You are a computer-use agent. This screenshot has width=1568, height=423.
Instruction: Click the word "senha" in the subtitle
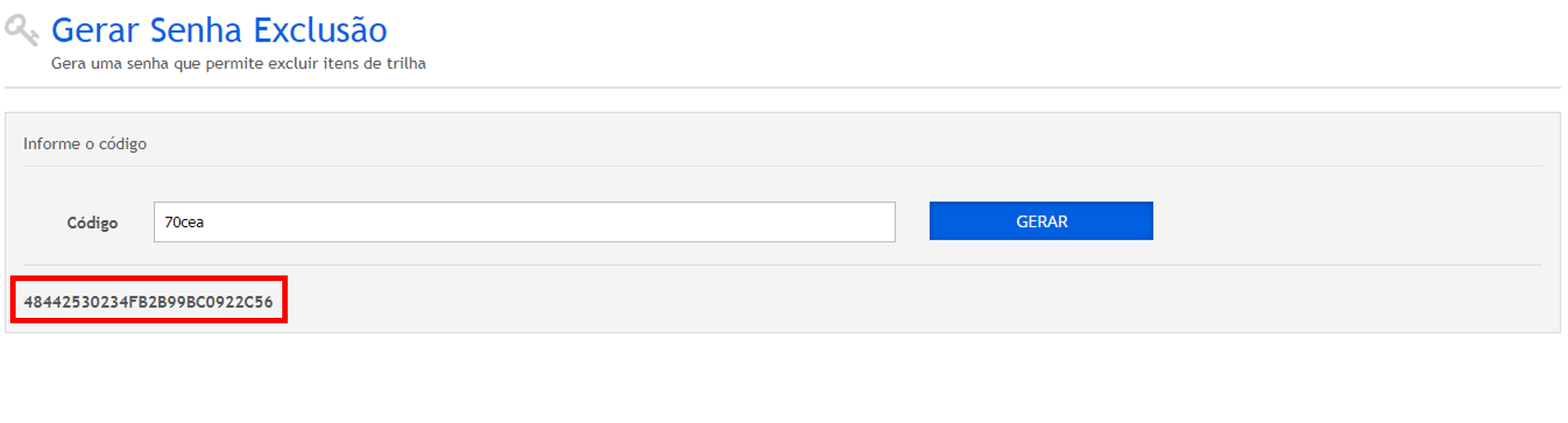coord(147,64)
